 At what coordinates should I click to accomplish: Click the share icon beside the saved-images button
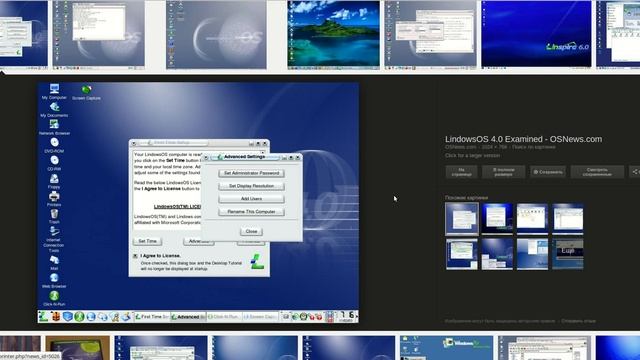(635, 172)
